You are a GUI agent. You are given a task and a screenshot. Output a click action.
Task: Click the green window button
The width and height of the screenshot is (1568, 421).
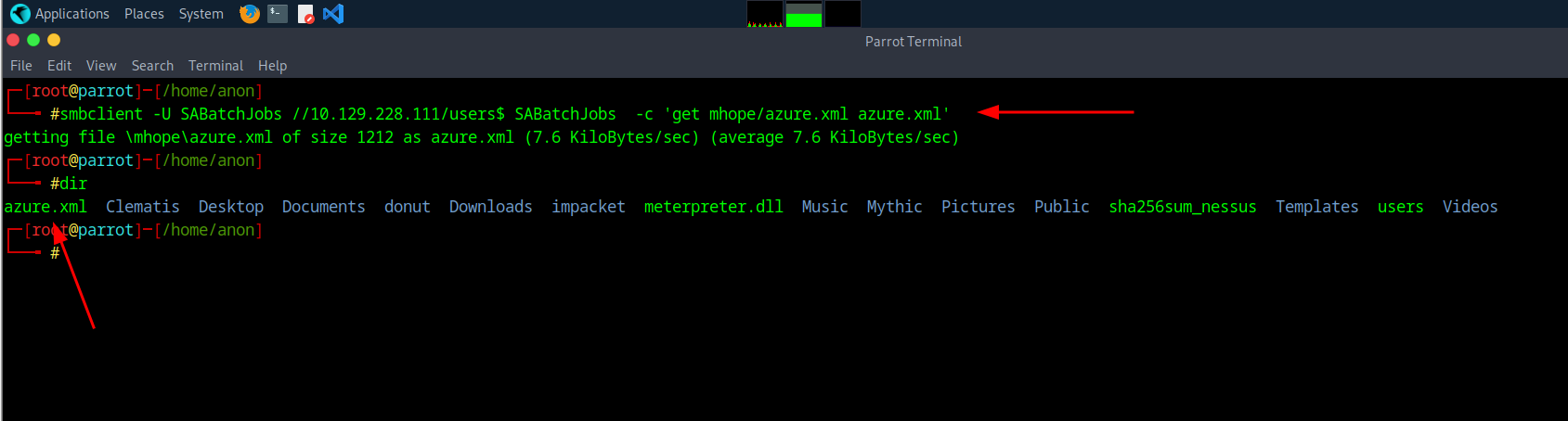33,40
